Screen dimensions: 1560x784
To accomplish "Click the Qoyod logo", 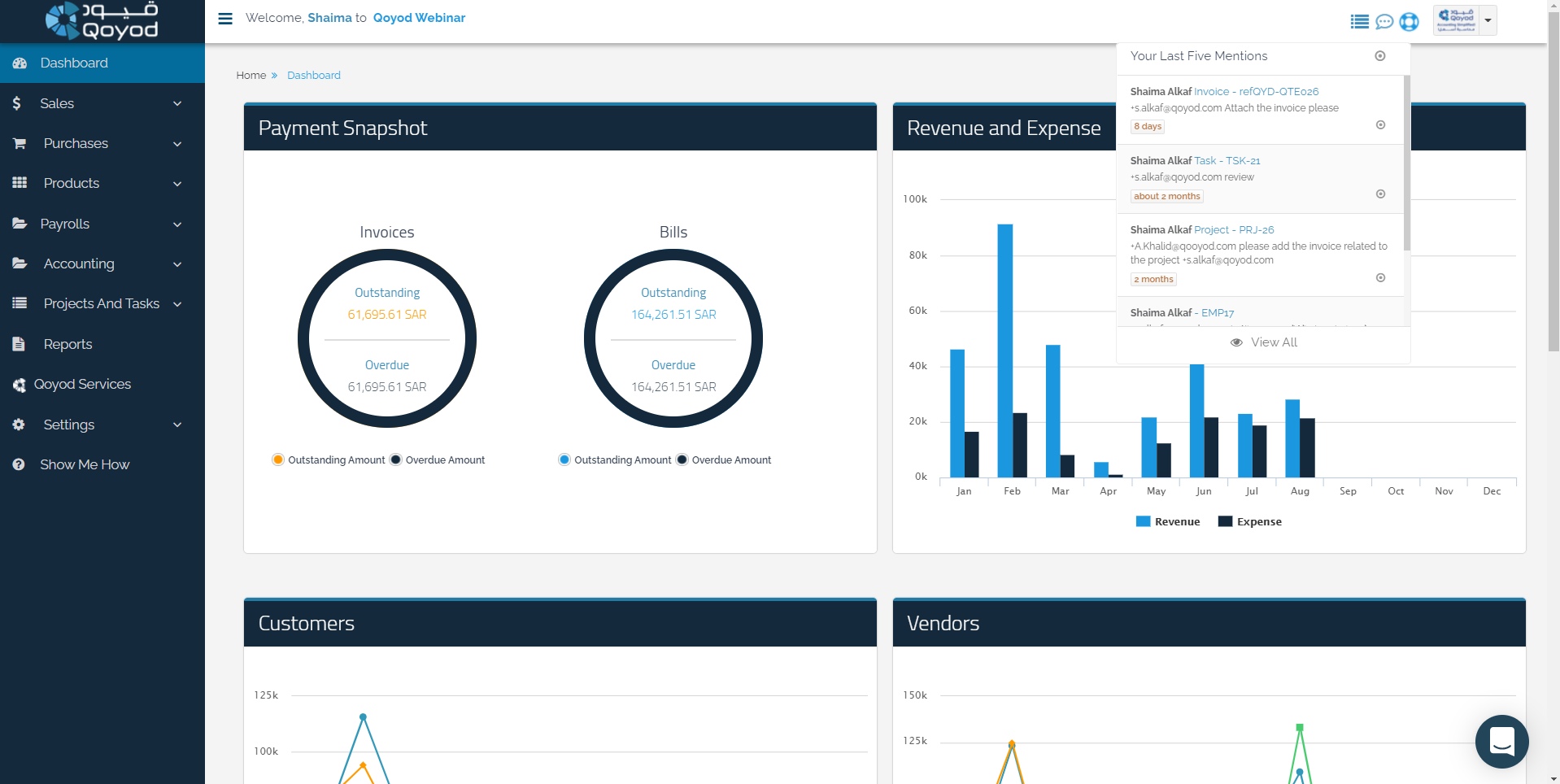I will [x=102, y=21].
